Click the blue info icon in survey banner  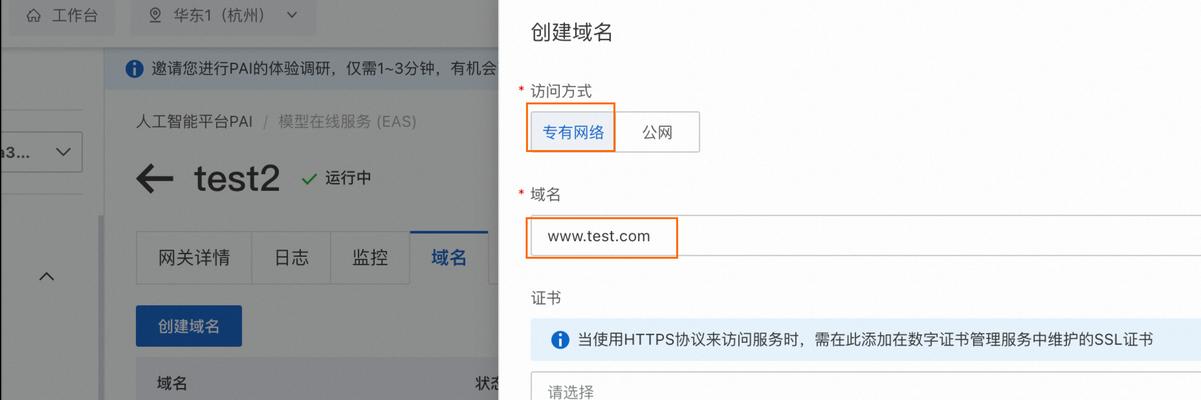point(134,68)
